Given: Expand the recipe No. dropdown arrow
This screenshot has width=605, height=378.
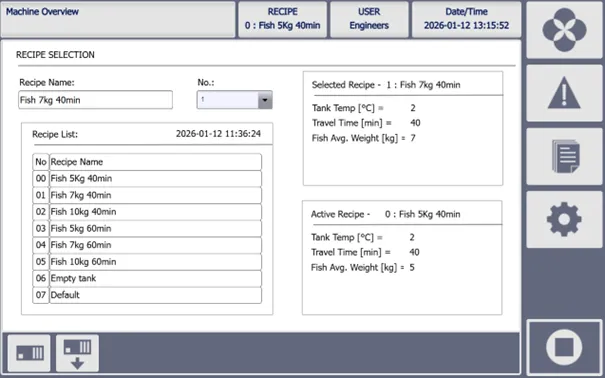Looking at the screenshot, I should [265, 100].
